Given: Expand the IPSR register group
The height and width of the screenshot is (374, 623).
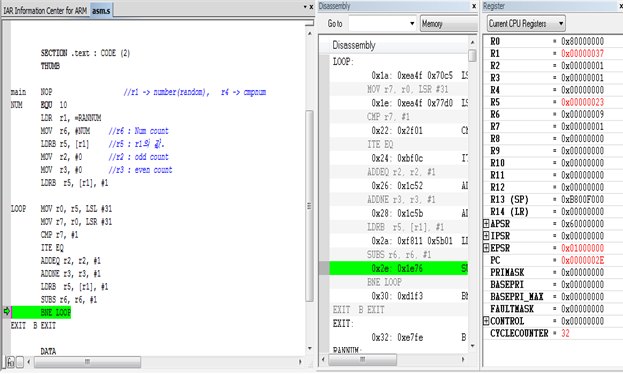Looking at the screenshot, I should pos(486,236).
